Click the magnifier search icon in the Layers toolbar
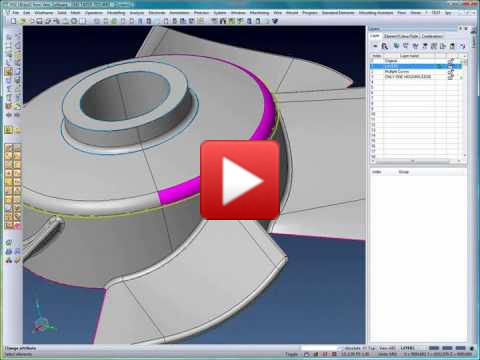This screenshot has width=480, height=360. coord(385,46)
